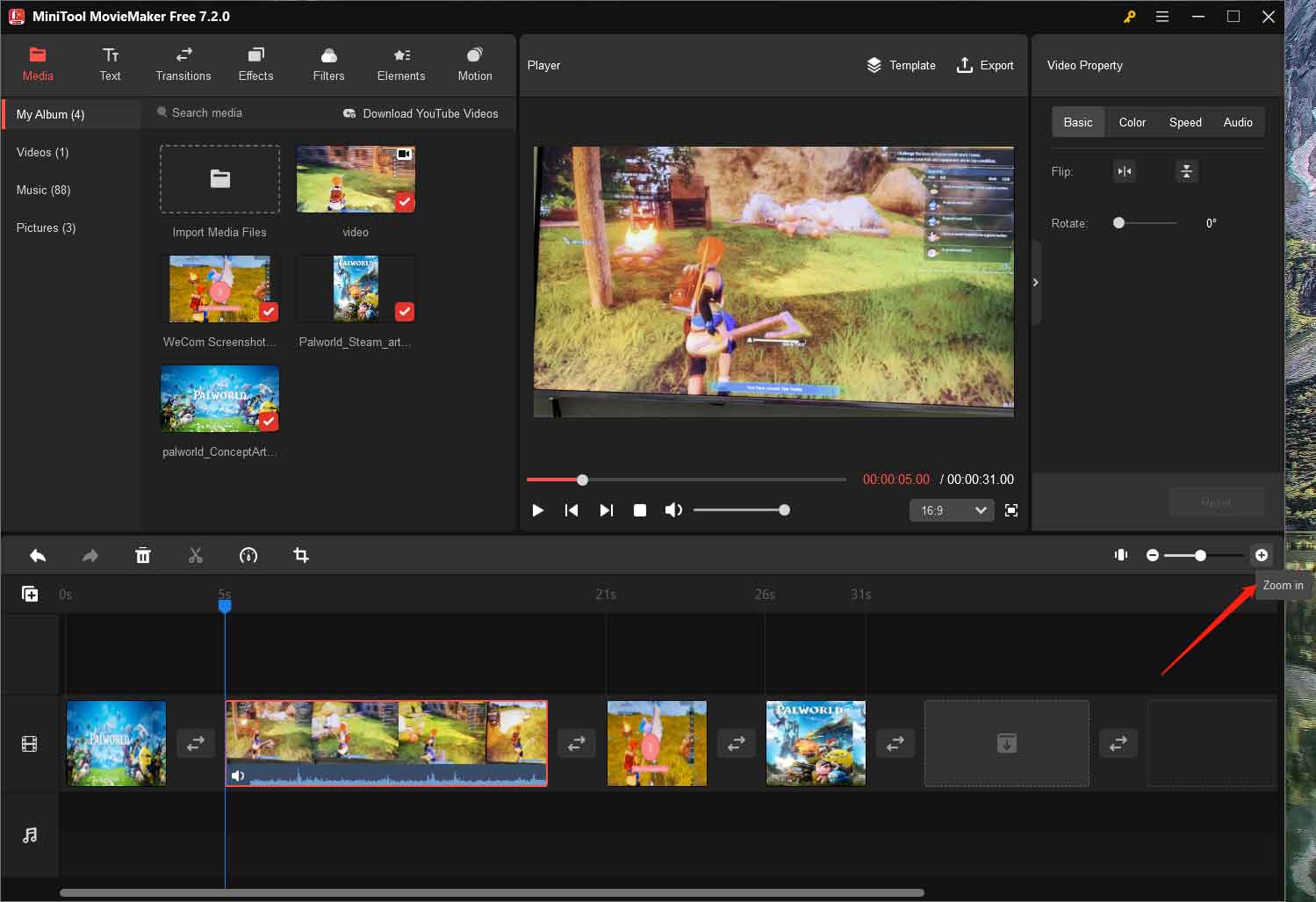This screenshot has width=1316, height=902.
Task: Adjust the player volume slider
Action: coord(742,510)
